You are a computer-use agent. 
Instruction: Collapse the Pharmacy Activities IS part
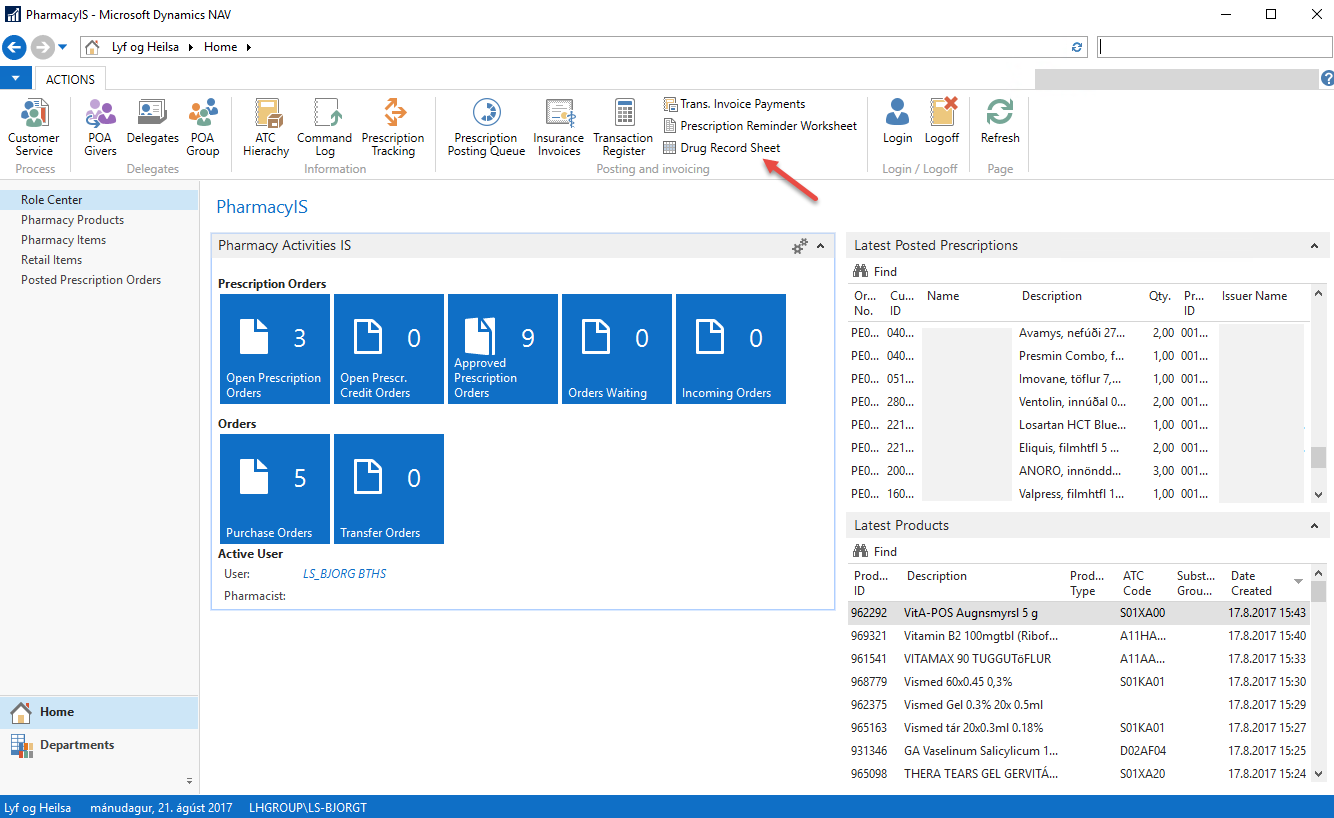coord(821,246)
